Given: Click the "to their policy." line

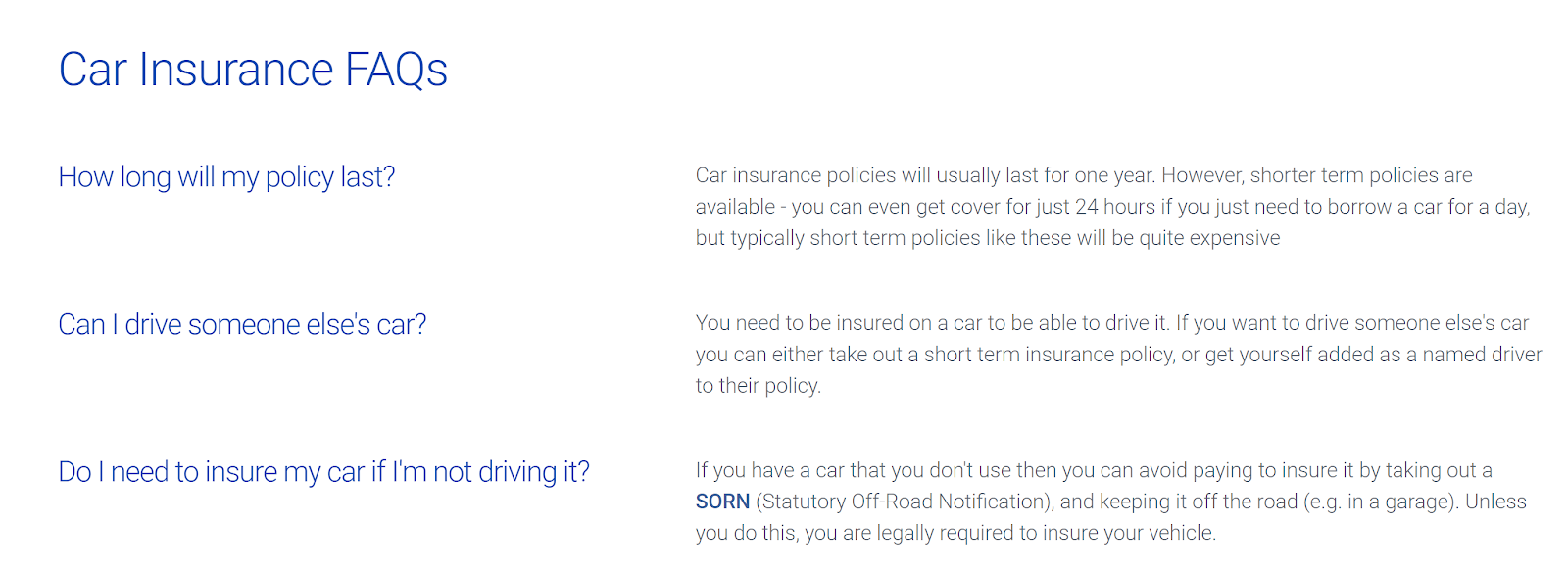Looking at the screenshot, I should (x=758, y=386).
